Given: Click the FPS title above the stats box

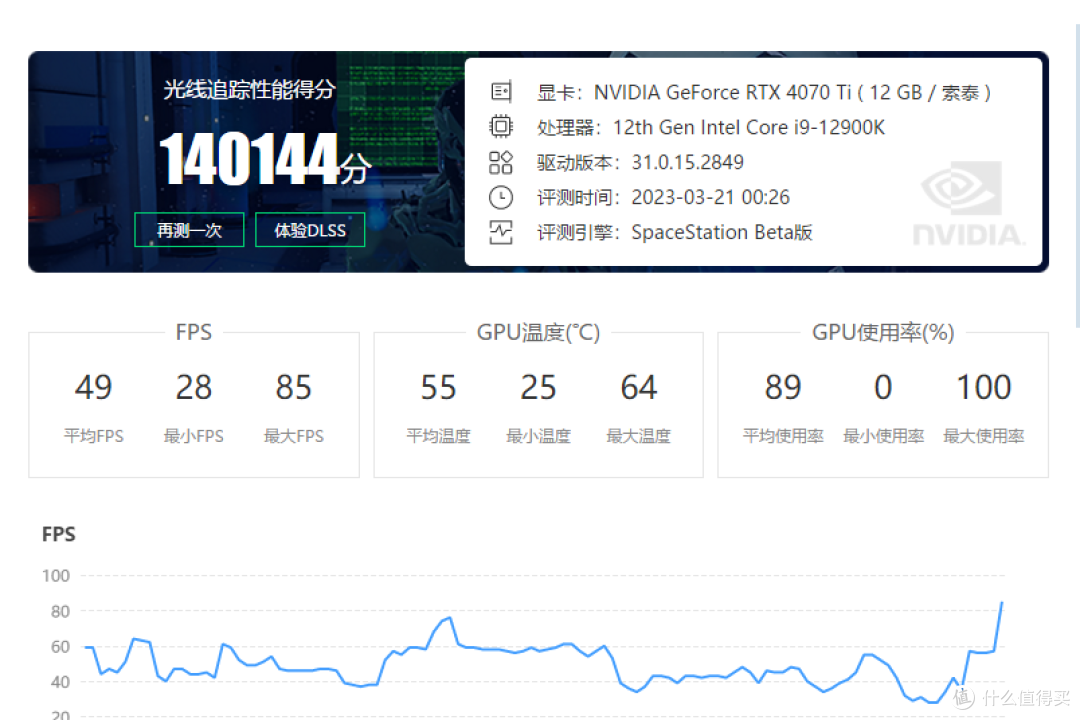Looking at the screenshot, I should click(x=194, y=333).
